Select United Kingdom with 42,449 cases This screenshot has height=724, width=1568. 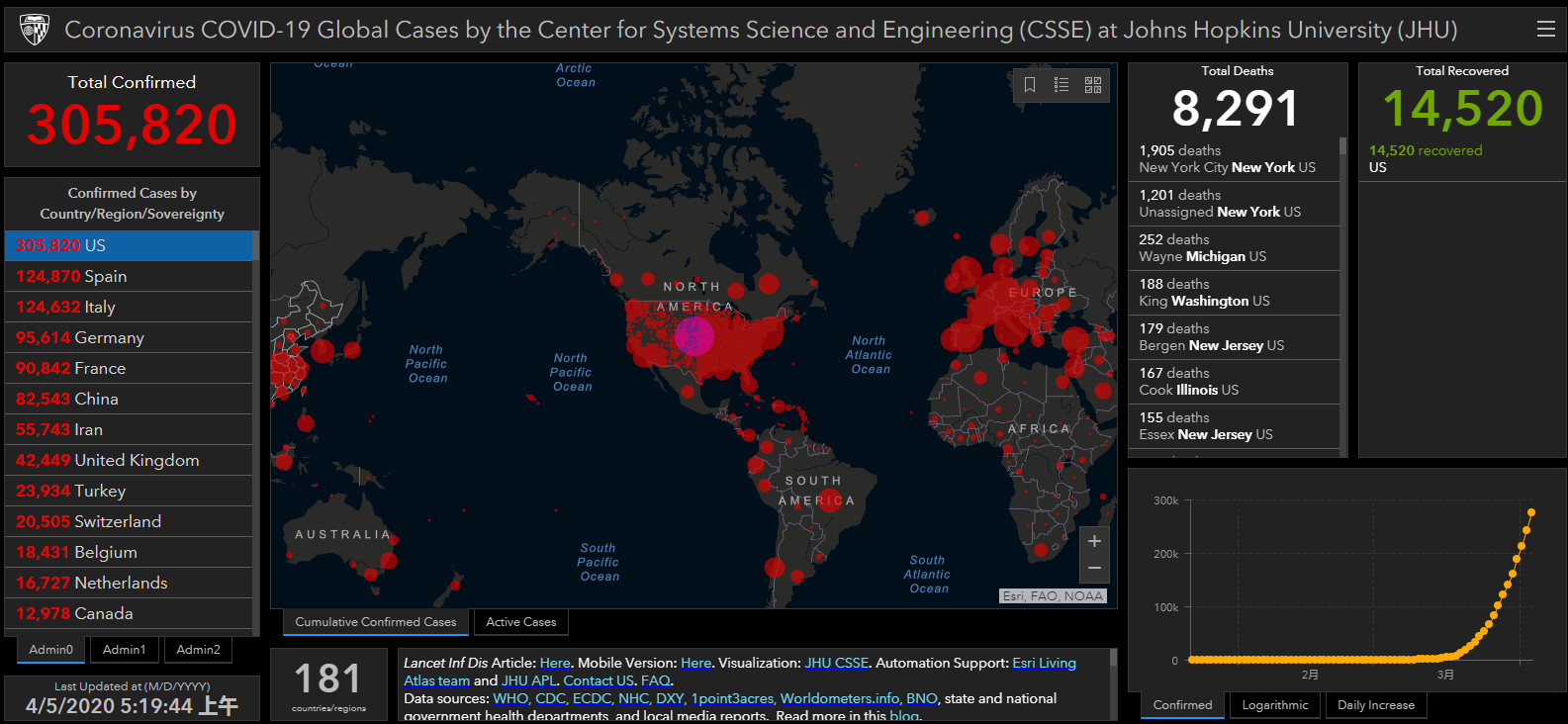[129, 460]
